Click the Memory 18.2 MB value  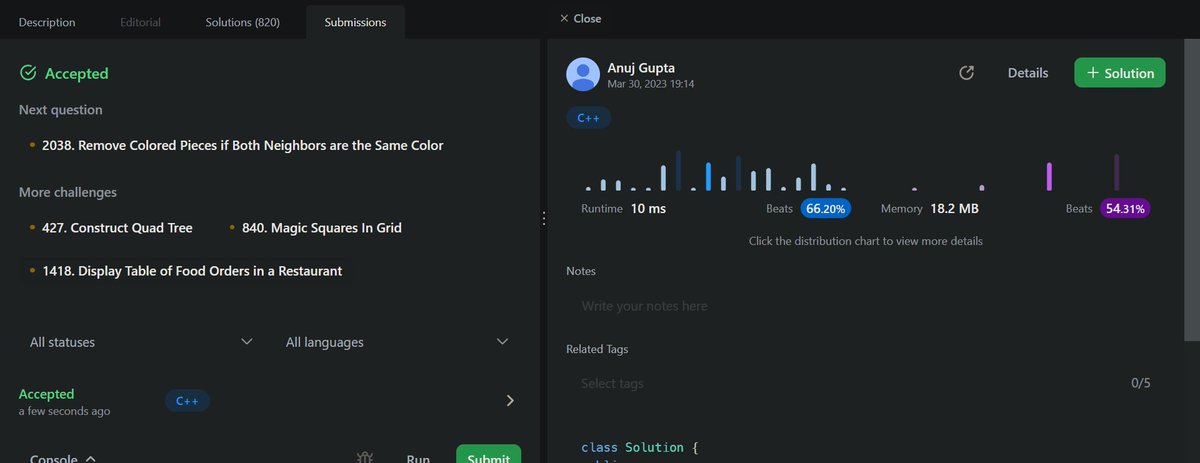(954, 209)
